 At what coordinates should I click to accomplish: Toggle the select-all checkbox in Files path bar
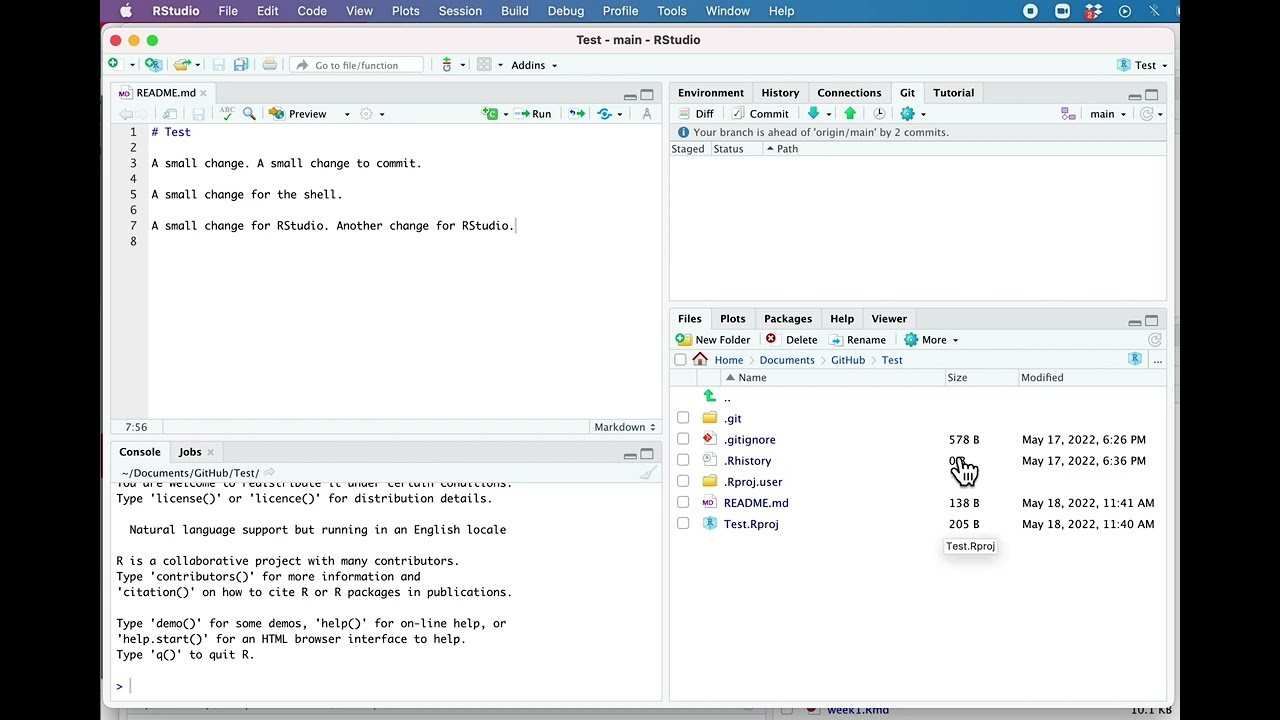(681, 360)
